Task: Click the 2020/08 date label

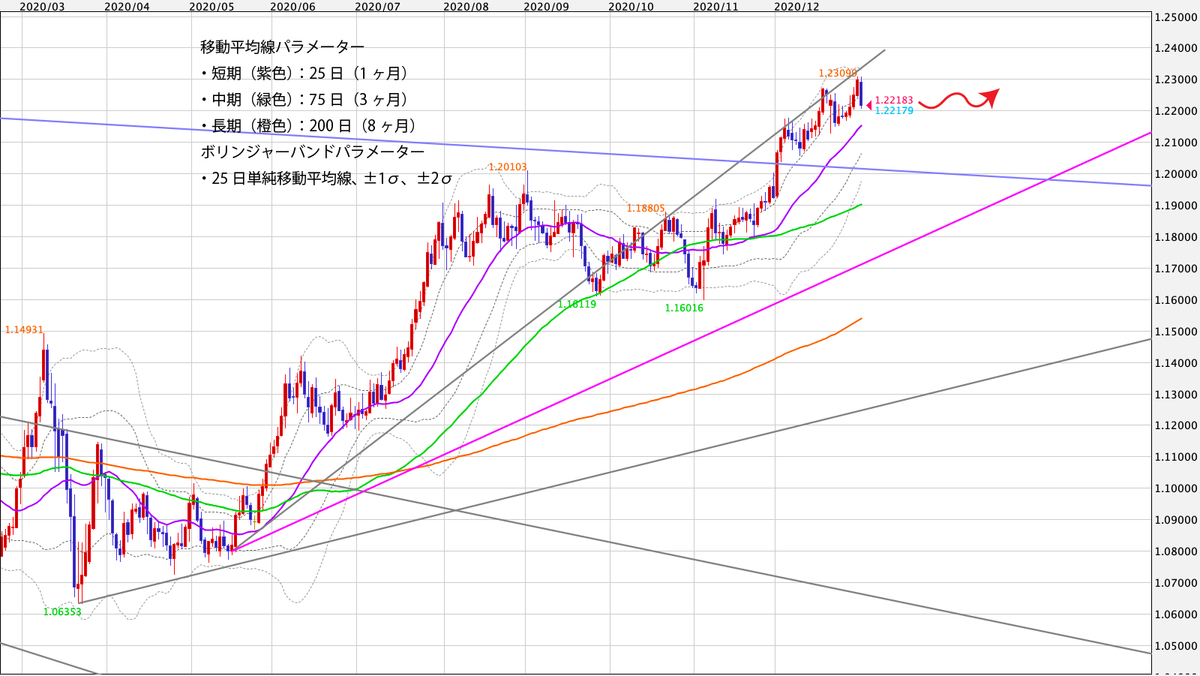Action: (465, 6)
